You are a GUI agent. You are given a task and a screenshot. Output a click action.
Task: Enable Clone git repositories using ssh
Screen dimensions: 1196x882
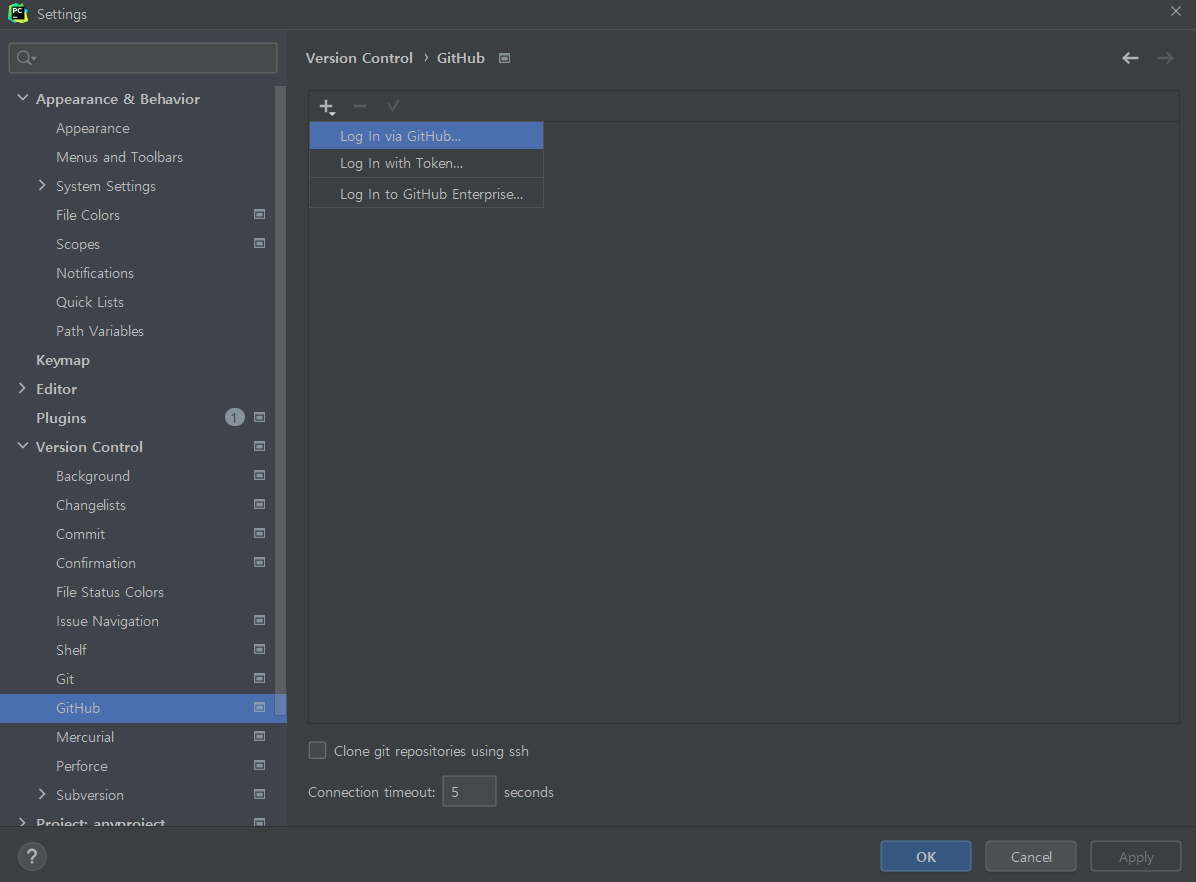(317, 750)
